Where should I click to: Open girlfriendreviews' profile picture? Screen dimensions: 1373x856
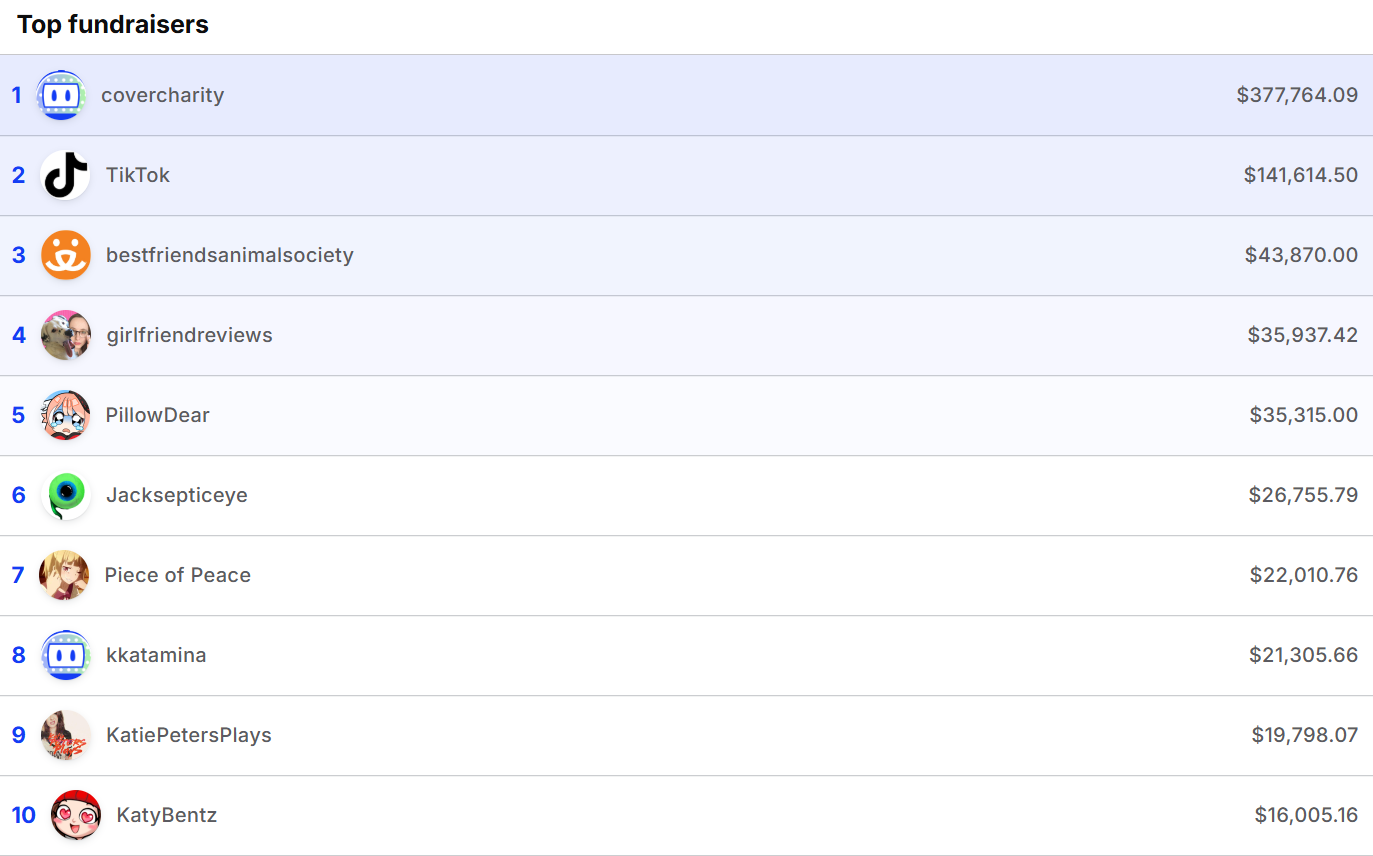[66, 335]
